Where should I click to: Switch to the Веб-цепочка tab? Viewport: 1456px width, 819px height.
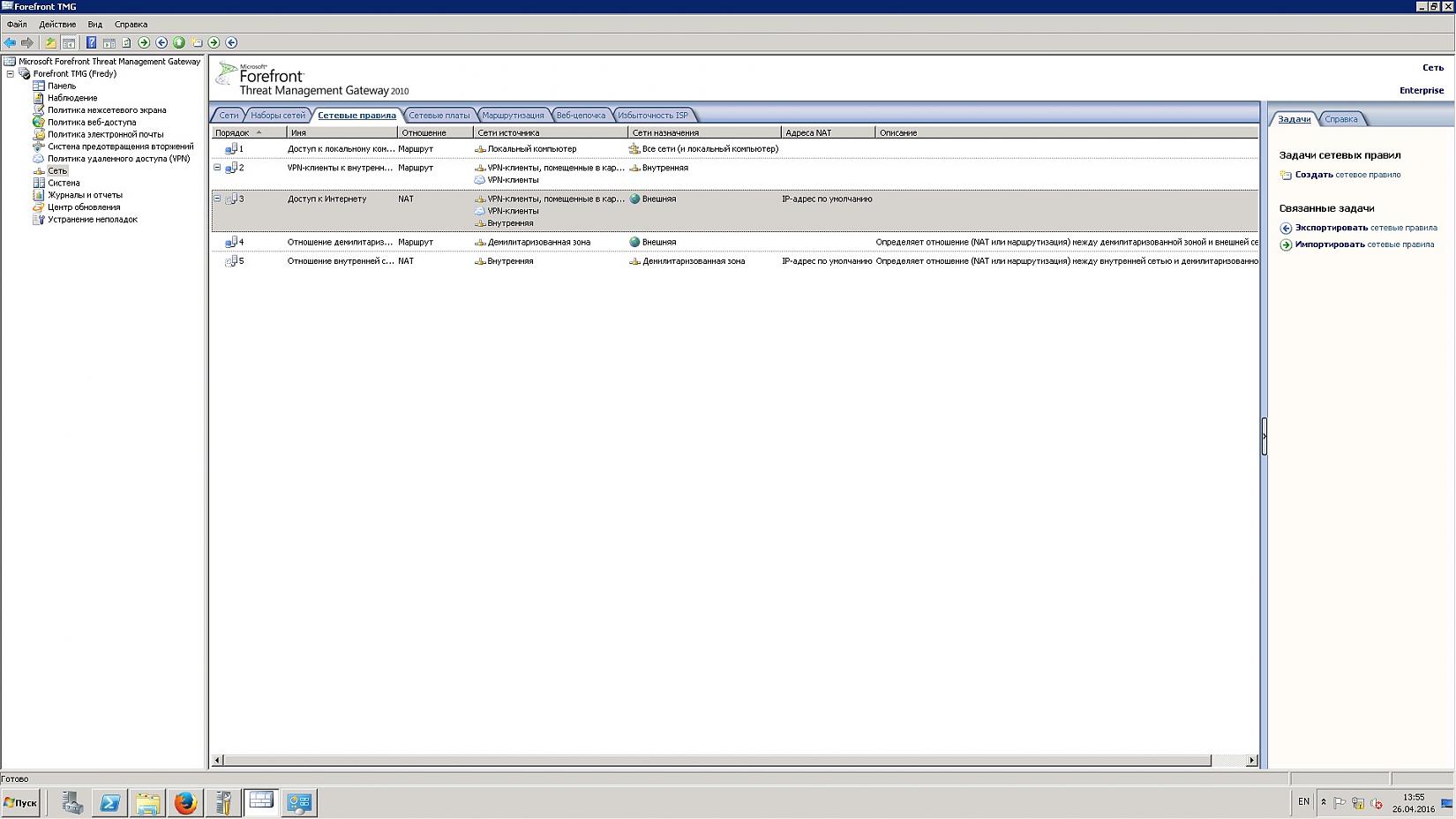581,116
